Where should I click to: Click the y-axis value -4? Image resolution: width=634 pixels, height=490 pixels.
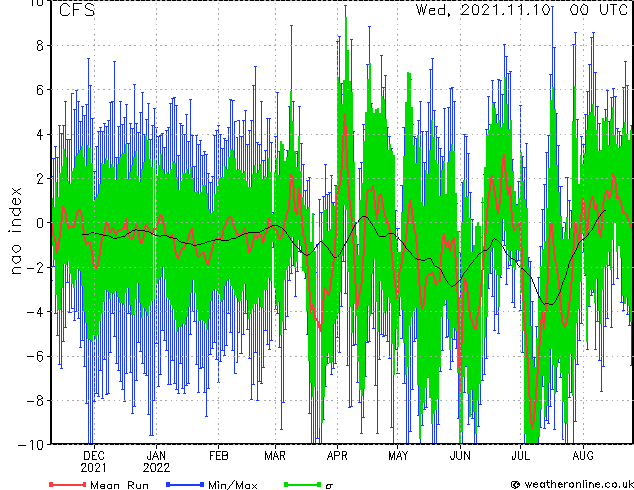point(35,312)
